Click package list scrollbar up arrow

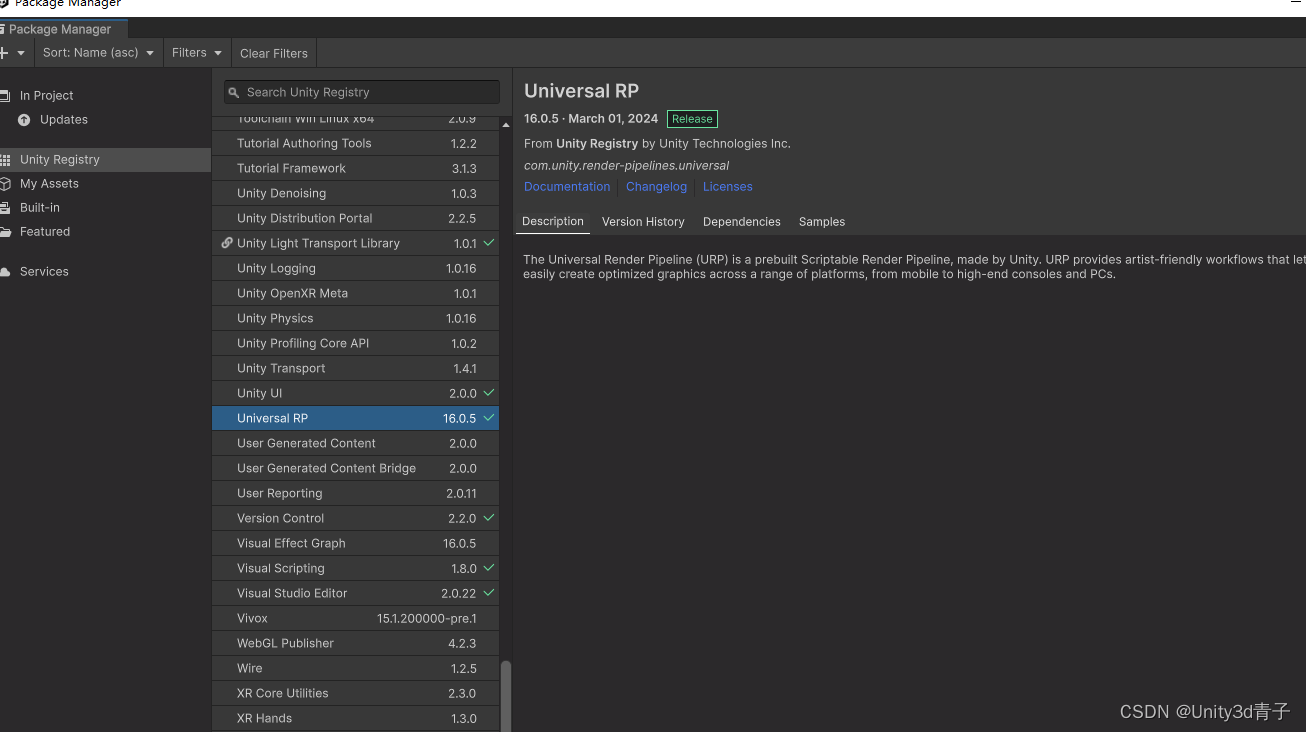(505, 124)
